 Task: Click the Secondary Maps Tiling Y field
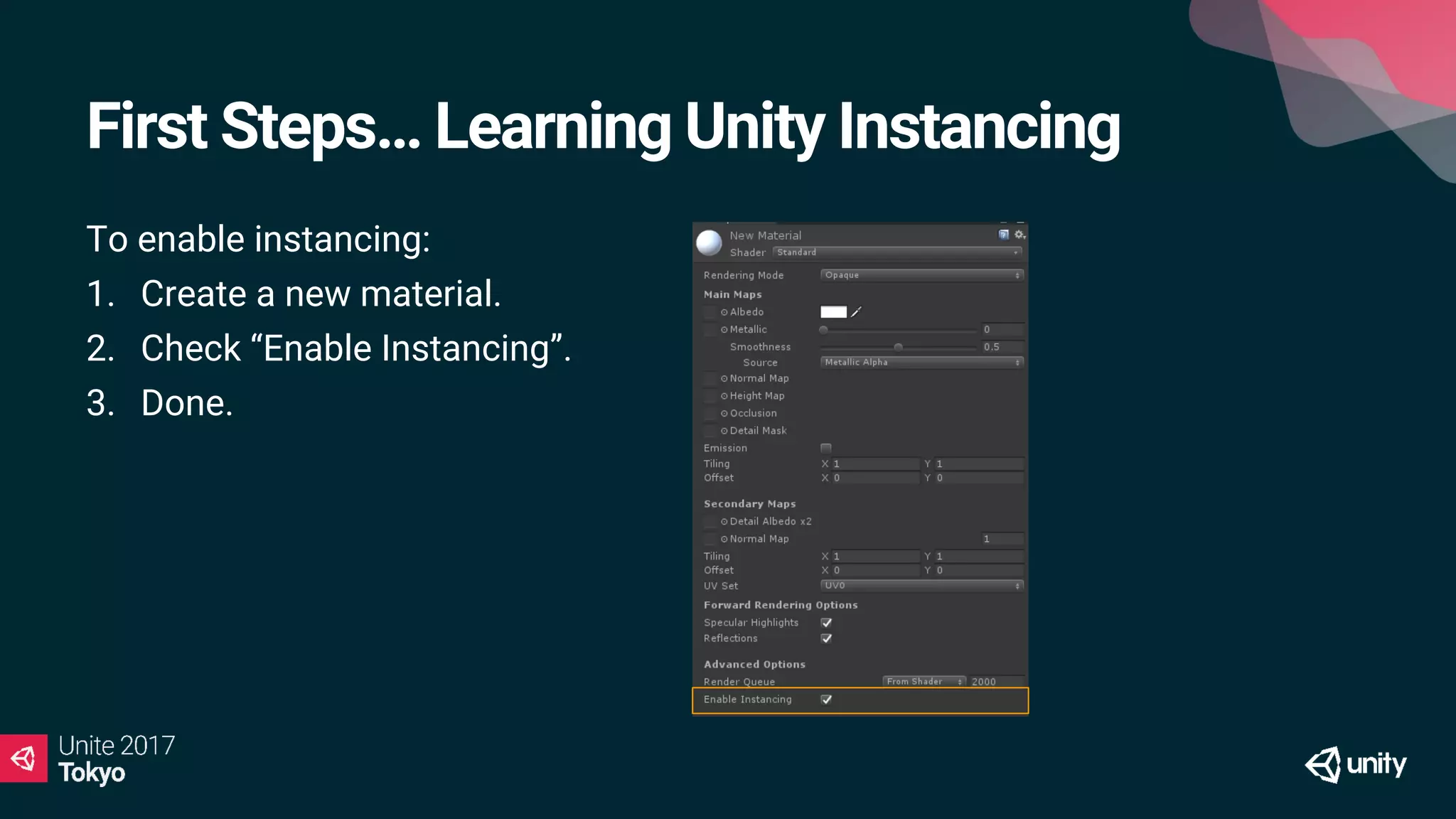point(980,556)
